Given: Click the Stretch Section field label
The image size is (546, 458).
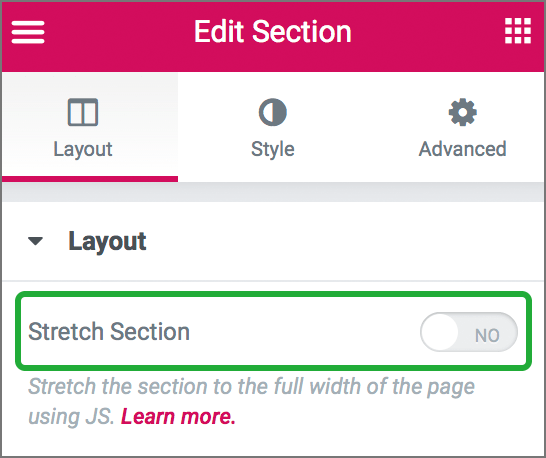Looking at the screenshot, I should tap(109, 331).
